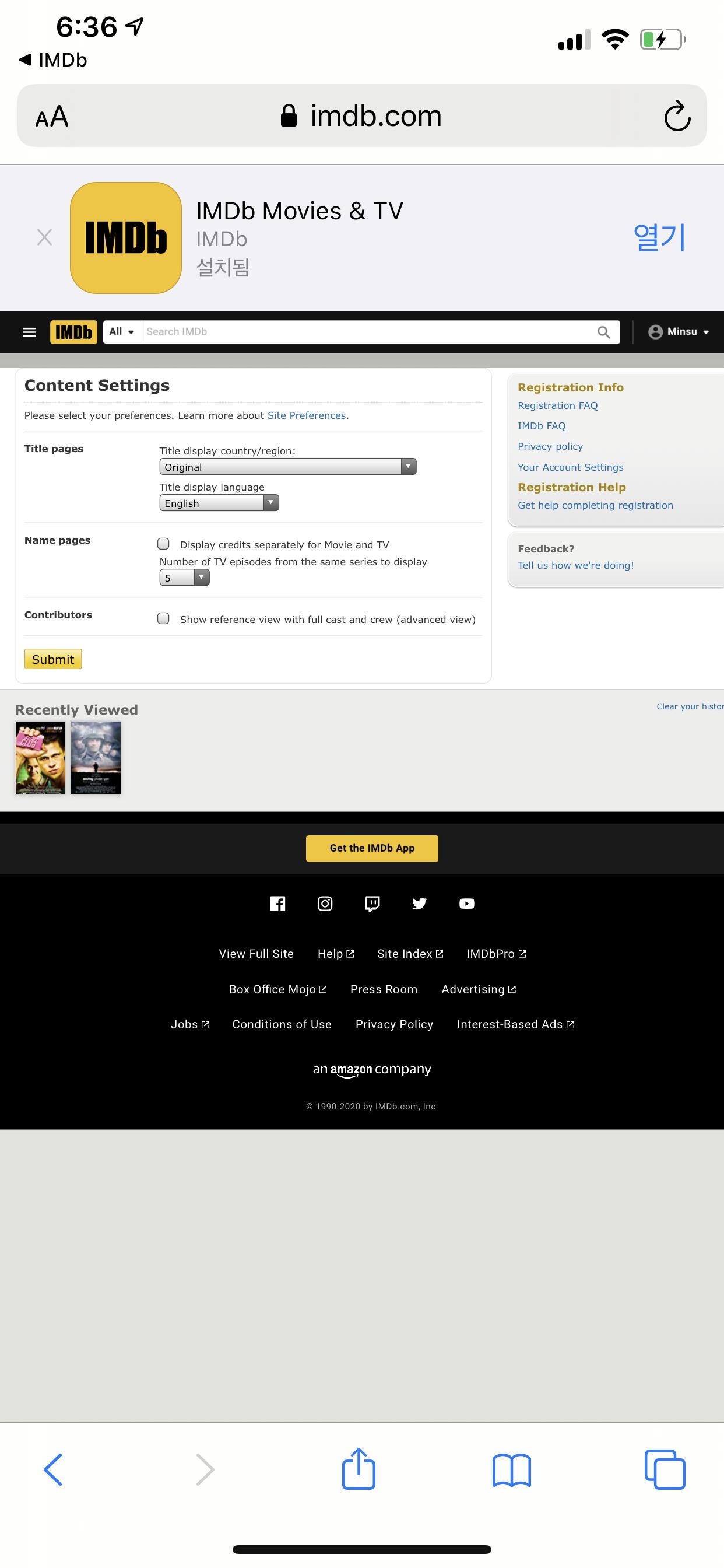Open Interest-Based Ads link

pos(516,1025)
